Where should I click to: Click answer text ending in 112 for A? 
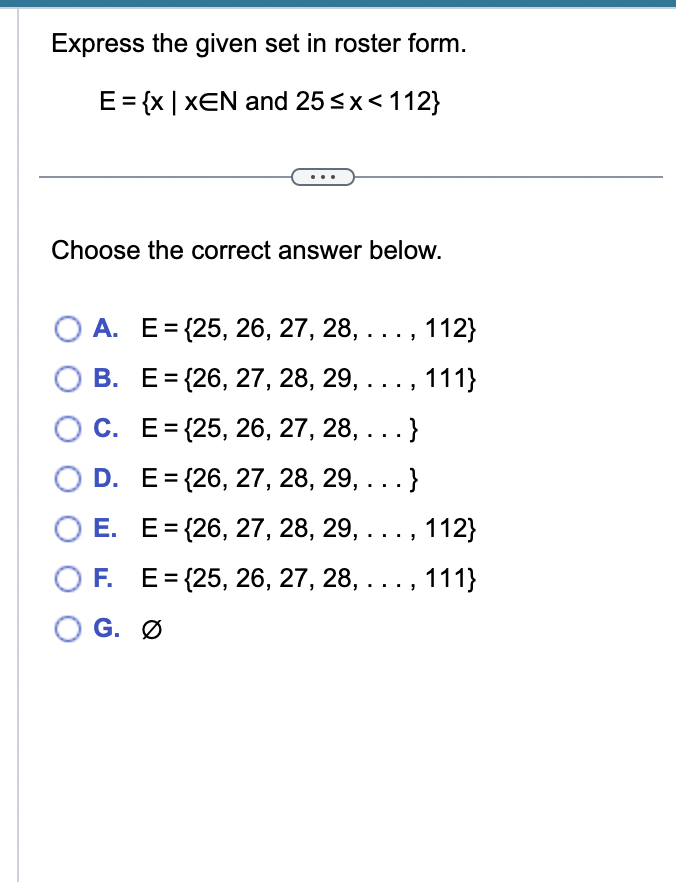point(309,328)
